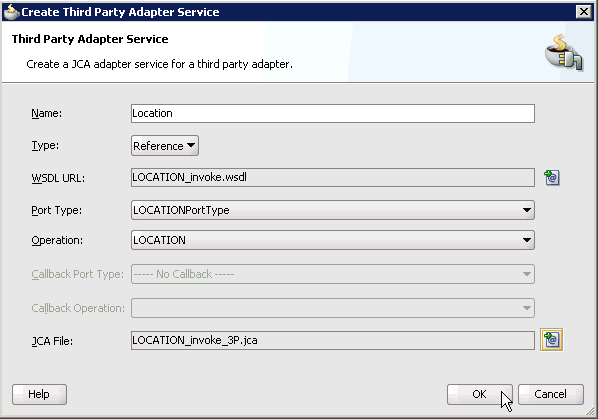The width and height of the screenshot is (598, 419).
Task: Open Help for this dialog
Action: (x=39, y=394)
